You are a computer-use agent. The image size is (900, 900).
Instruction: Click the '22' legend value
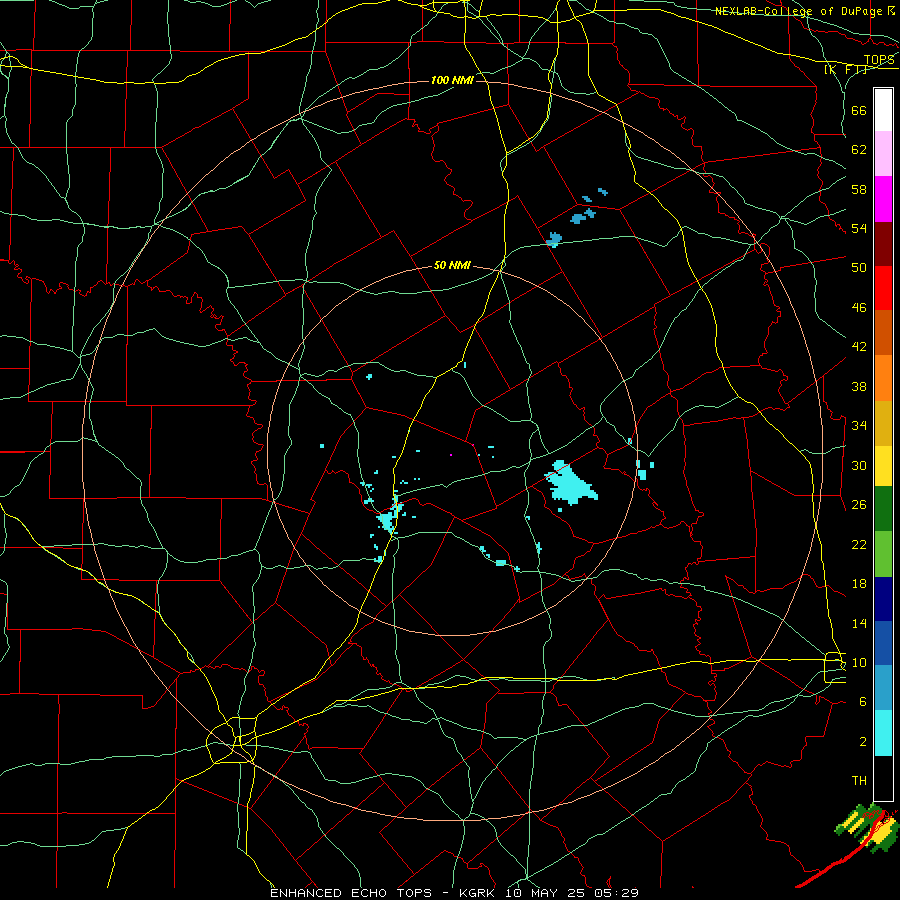point(859,544)
